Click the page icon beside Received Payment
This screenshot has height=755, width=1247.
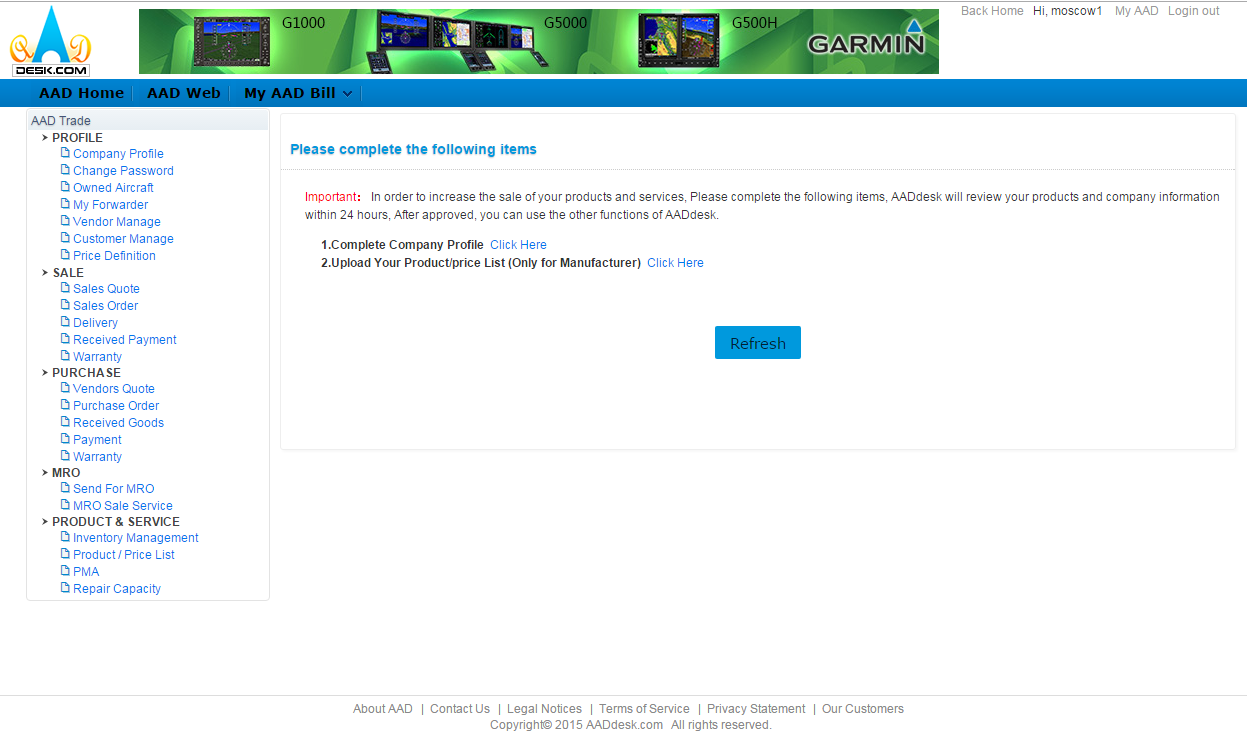[x=66, y=339]
